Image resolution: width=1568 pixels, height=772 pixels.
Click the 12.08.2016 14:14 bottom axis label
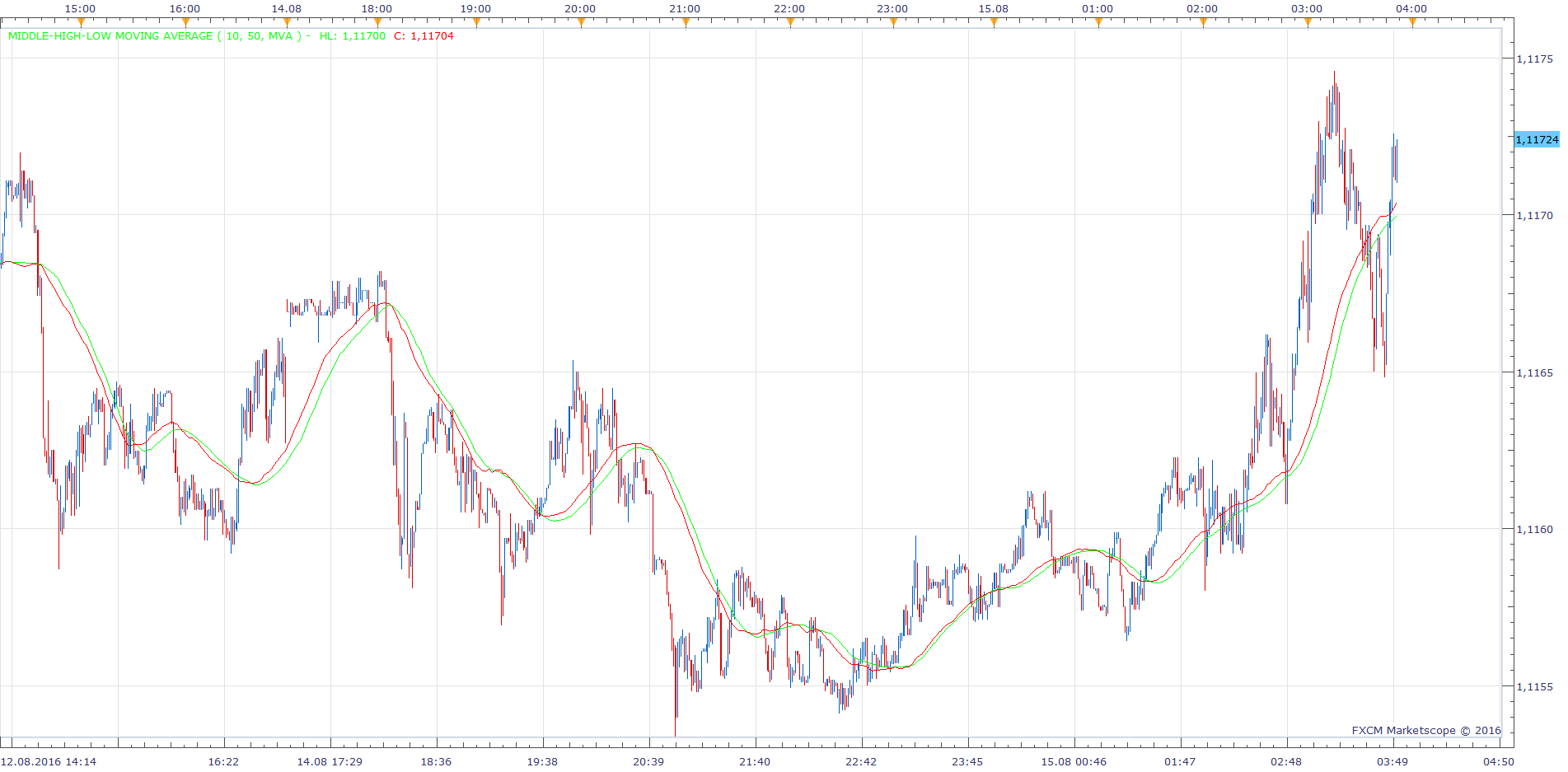pyautogui.click(x=49, y=761)
